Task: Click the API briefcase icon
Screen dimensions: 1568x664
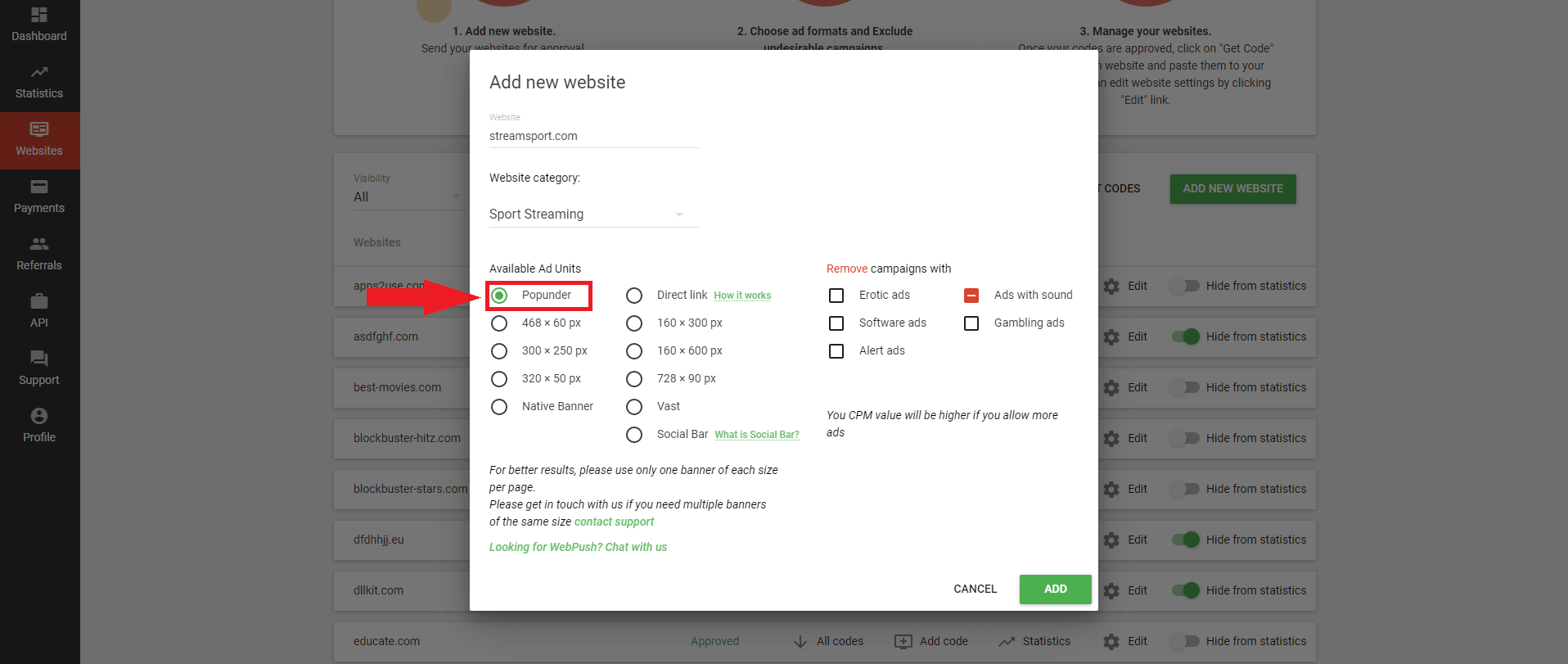Action: click(x=39, y=301)
